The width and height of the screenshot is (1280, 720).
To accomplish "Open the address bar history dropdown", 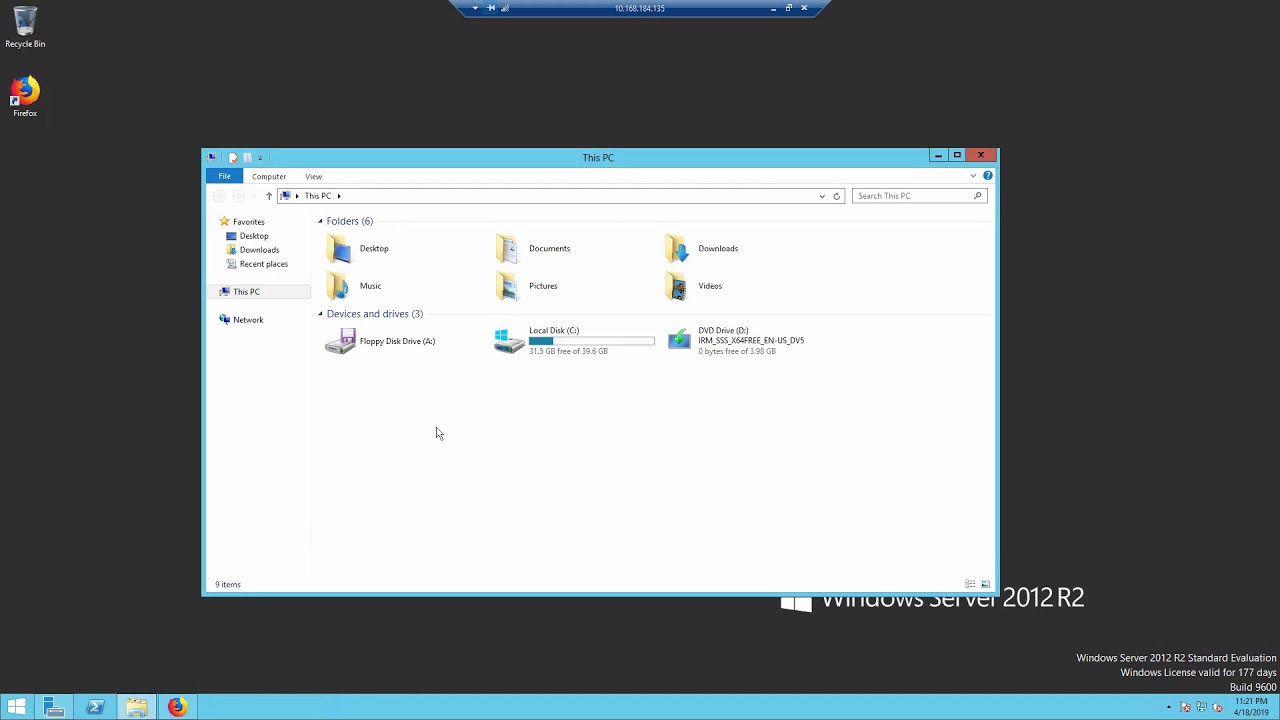I will (x=822, y=196).
